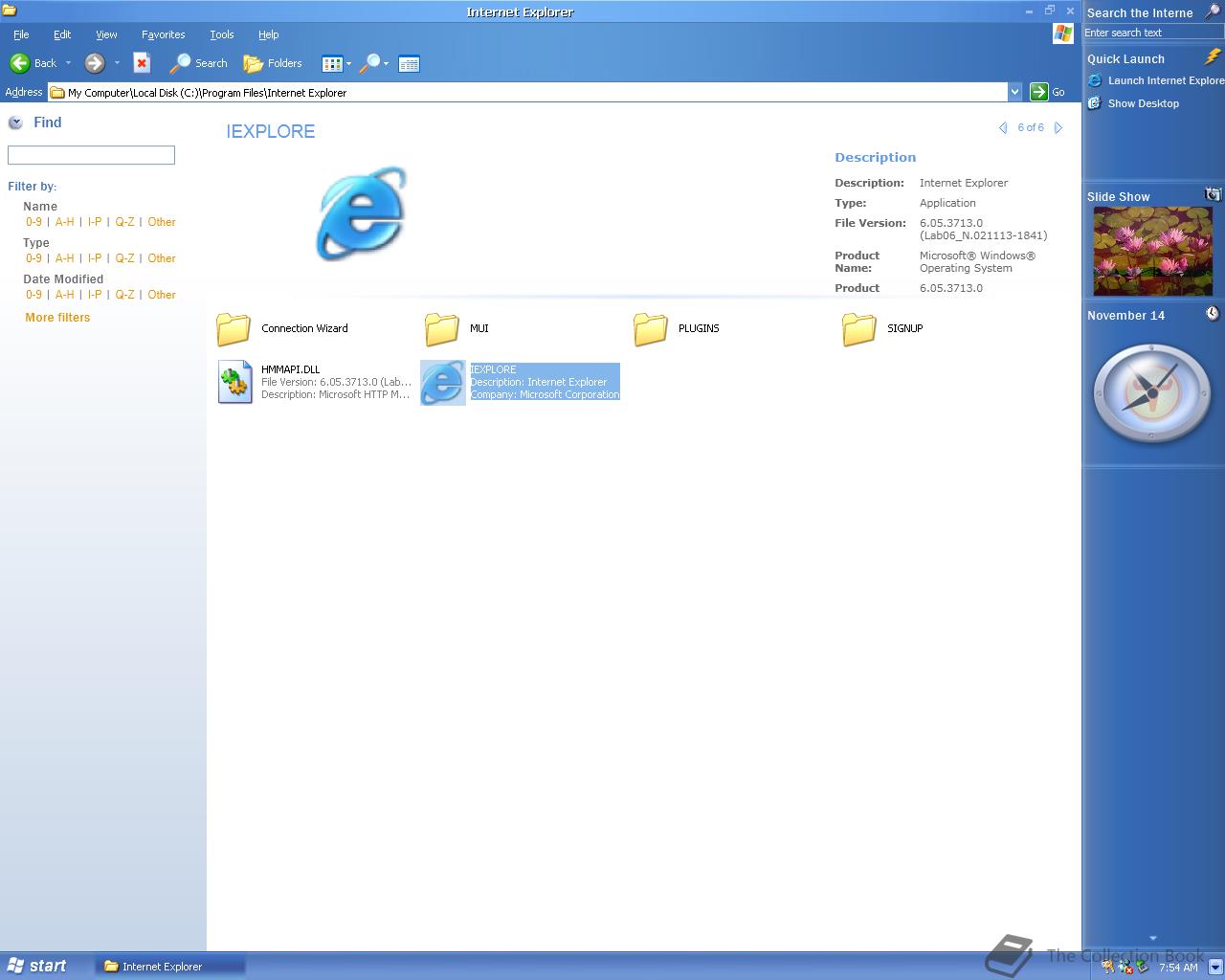Click the large IEXPLORE preview icon

tap(362, 212)
